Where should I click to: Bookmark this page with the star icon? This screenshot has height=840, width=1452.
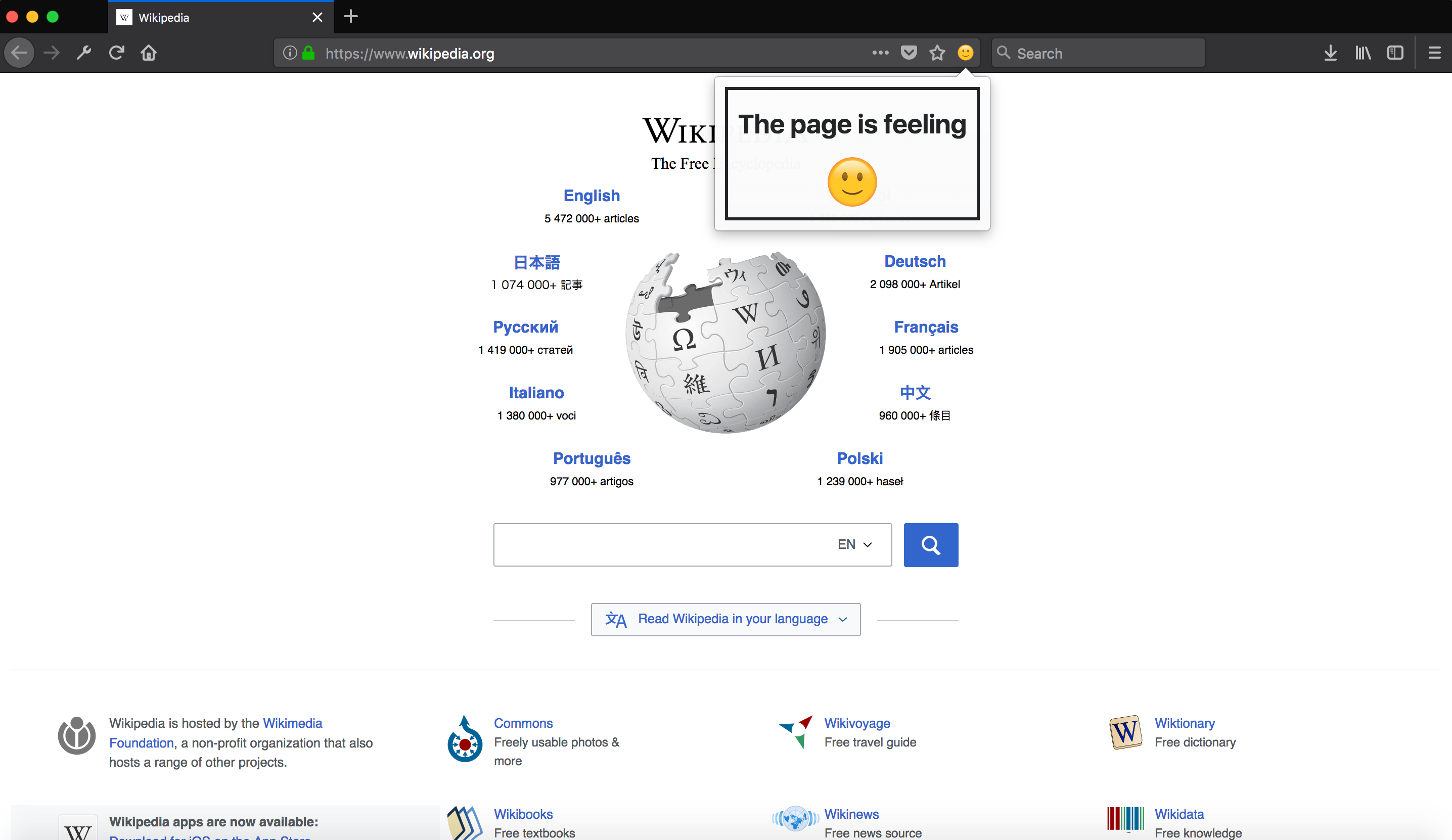937,53
